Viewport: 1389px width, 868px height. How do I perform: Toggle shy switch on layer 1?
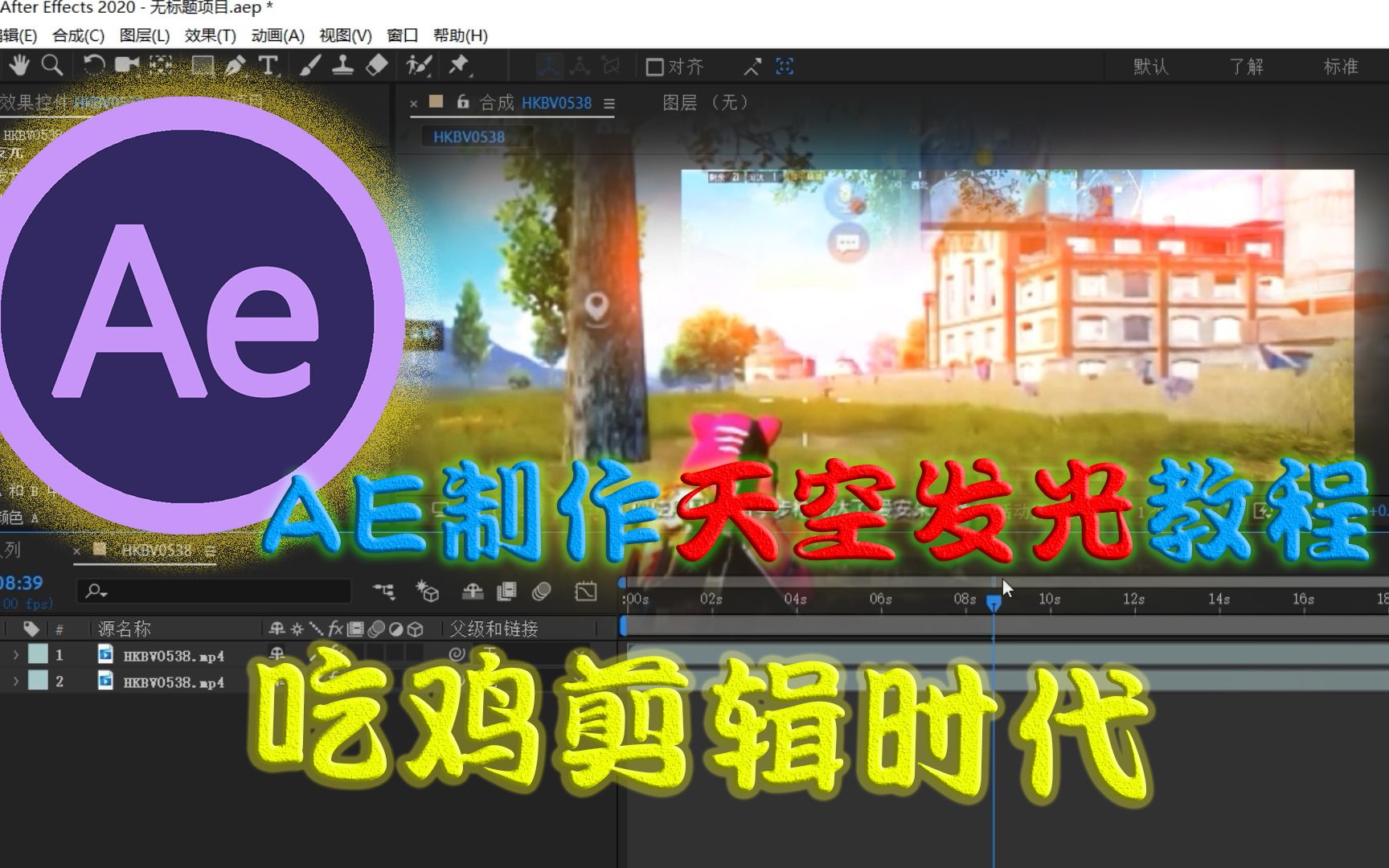277,654
